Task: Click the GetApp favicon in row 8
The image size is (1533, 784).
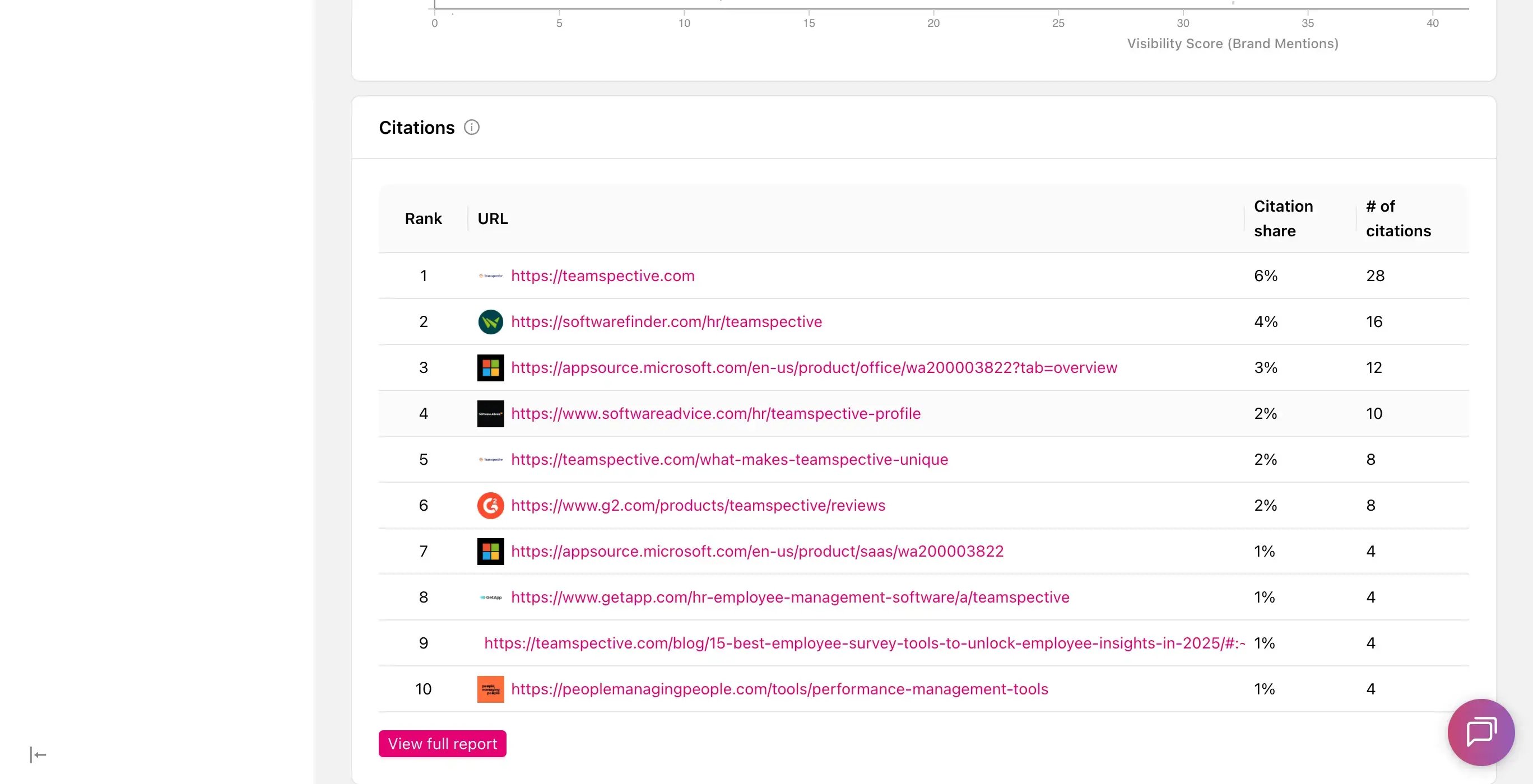Action: (490, 597)
